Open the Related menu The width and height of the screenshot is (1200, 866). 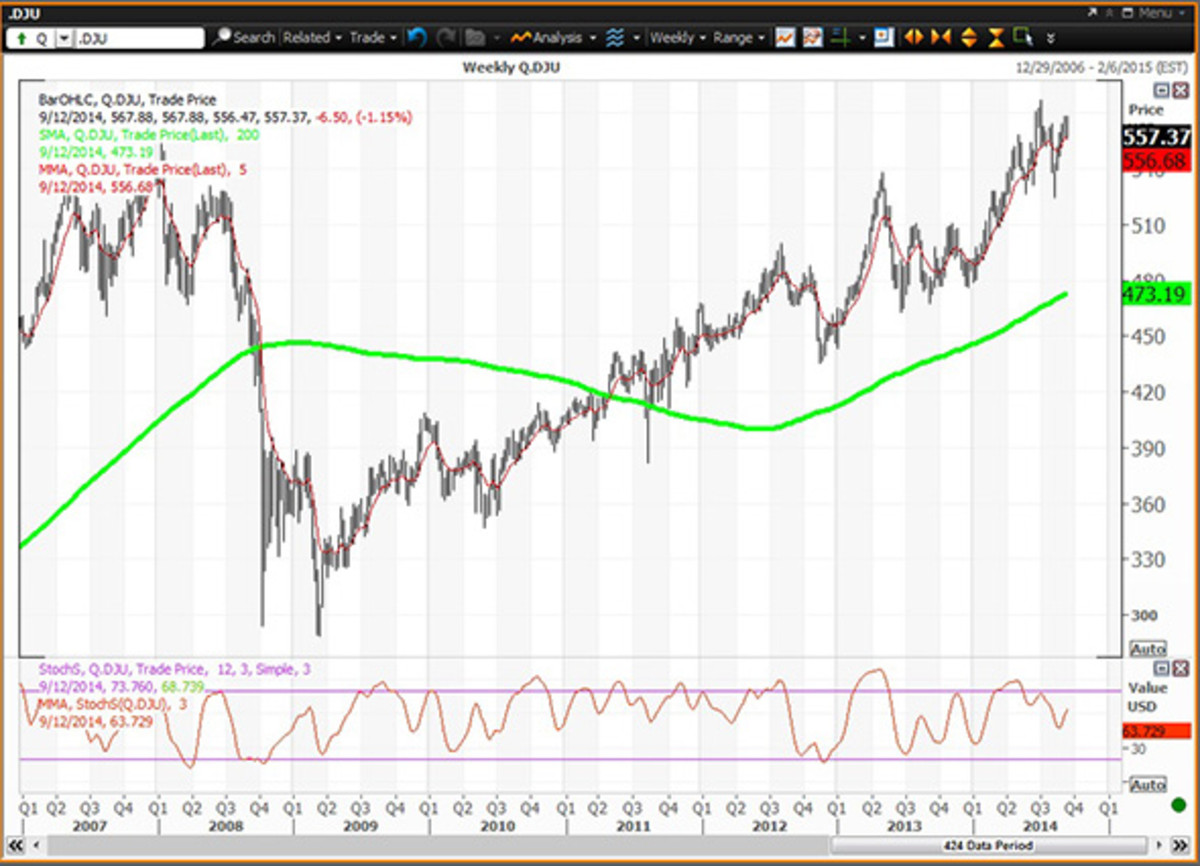312,38
